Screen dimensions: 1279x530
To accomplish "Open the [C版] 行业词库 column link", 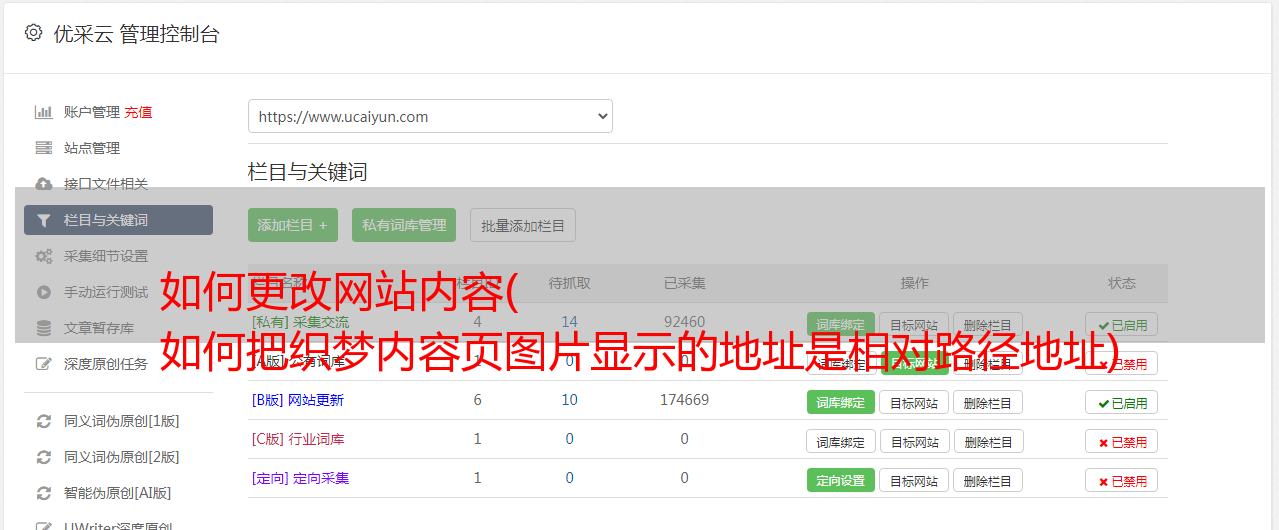I will point(297,439).
